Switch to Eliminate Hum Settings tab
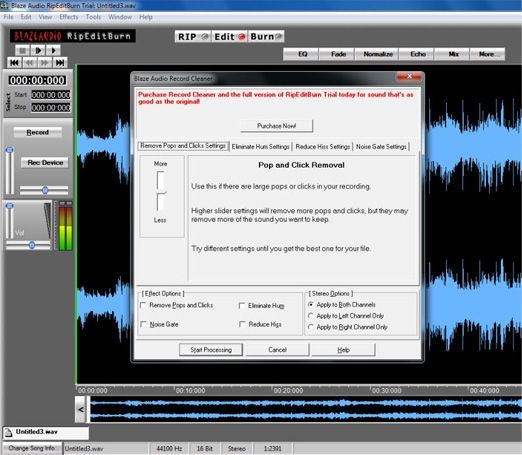 coord(260,147)
